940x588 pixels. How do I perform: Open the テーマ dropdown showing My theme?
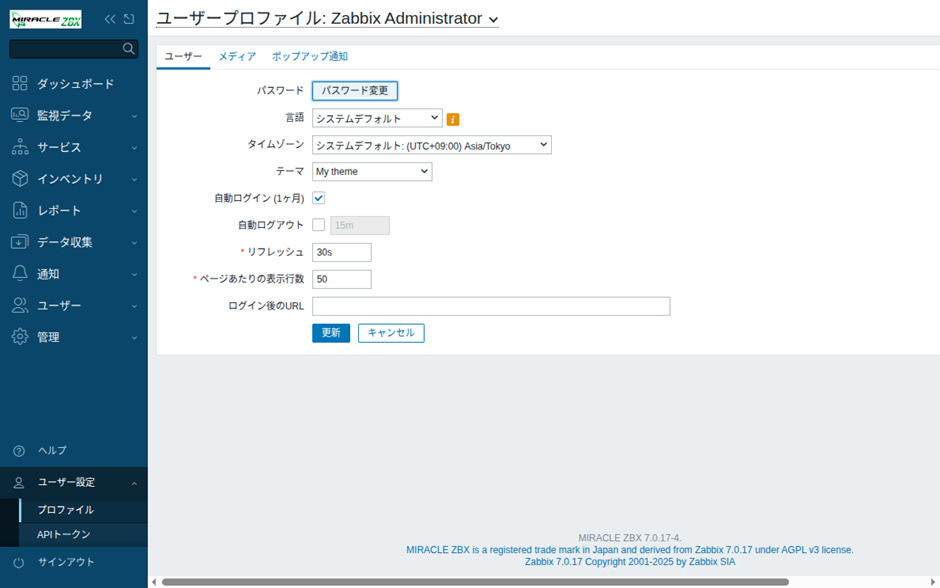tap(372, 172)
